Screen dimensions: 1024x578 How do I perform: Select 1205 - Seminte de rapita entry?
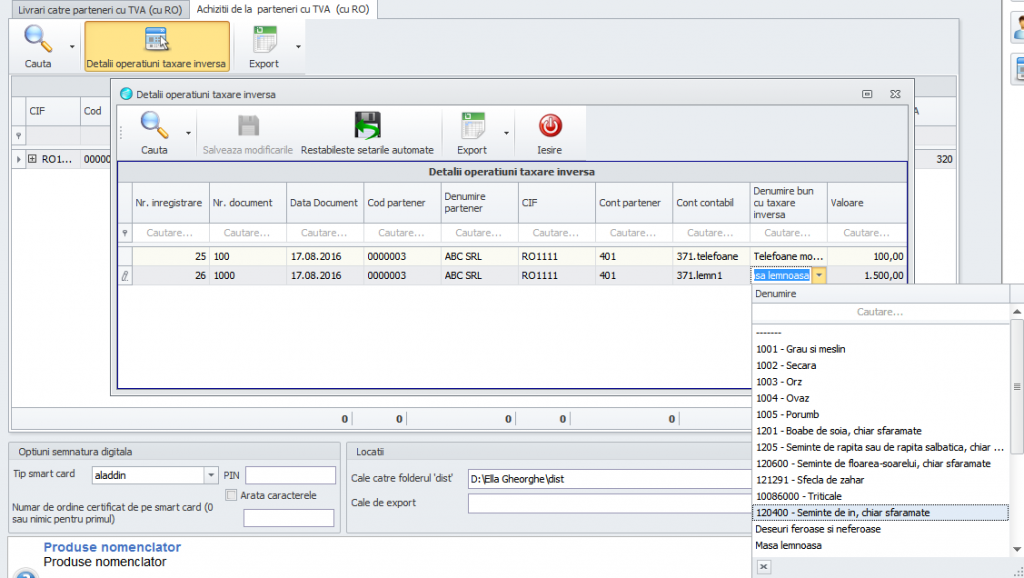[880, 447]
